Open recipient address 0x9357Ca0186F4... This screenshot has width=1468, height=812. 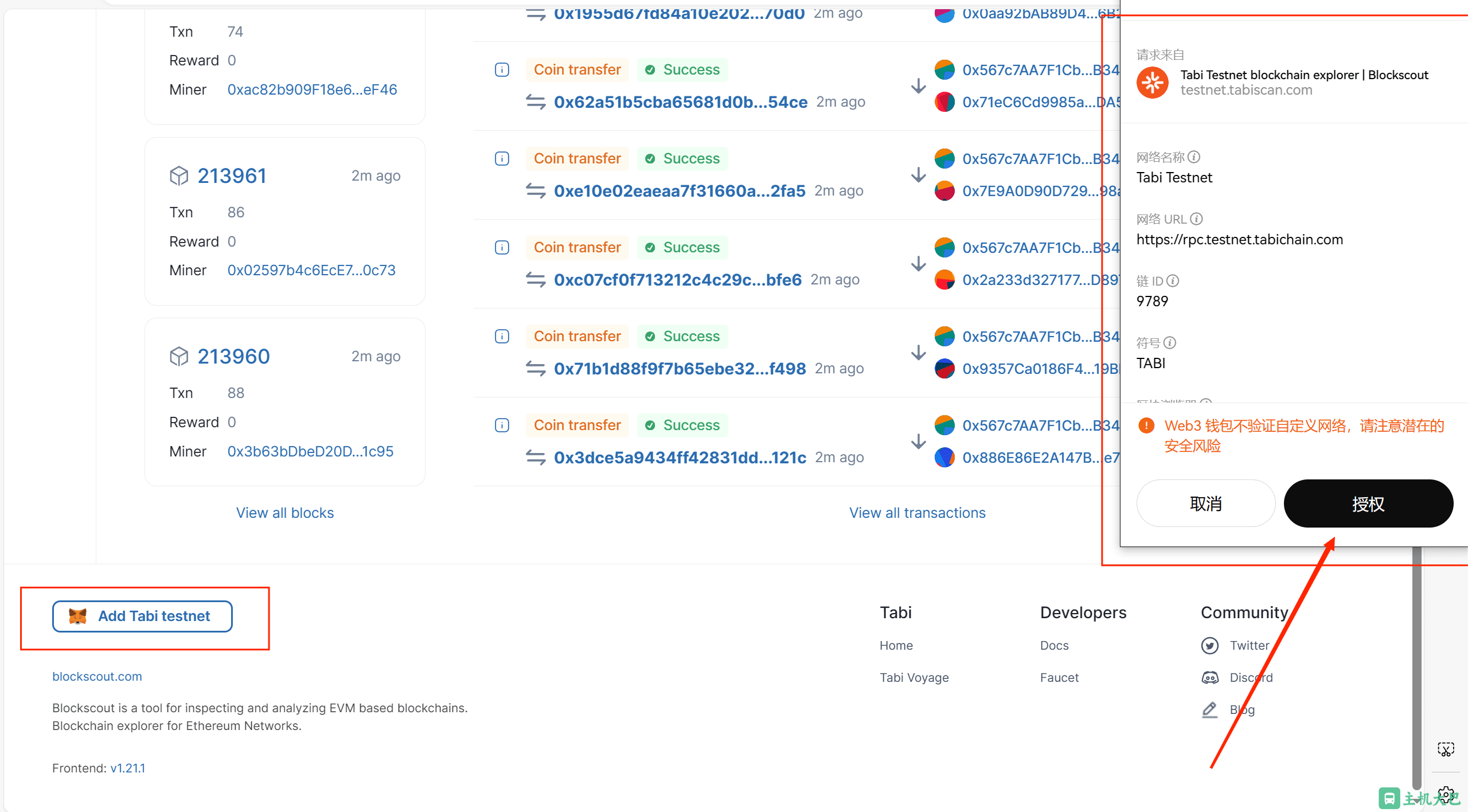coord(1041,369)
